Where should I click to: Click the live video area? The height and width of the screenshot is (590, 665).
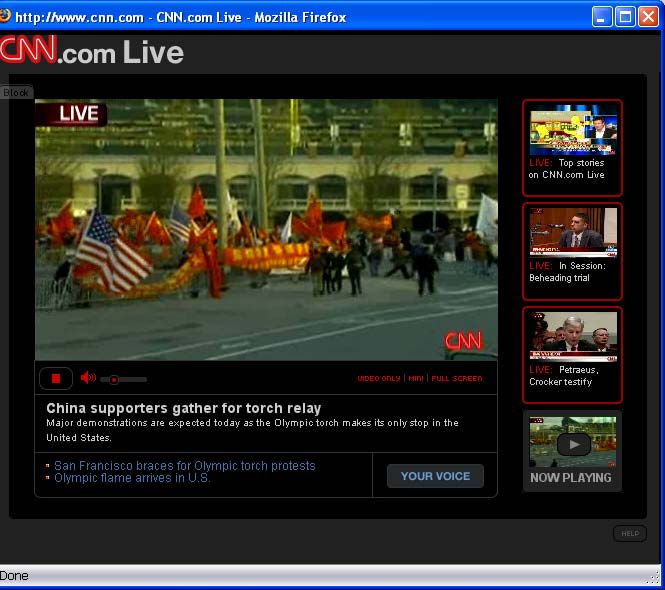click(266, 229)
